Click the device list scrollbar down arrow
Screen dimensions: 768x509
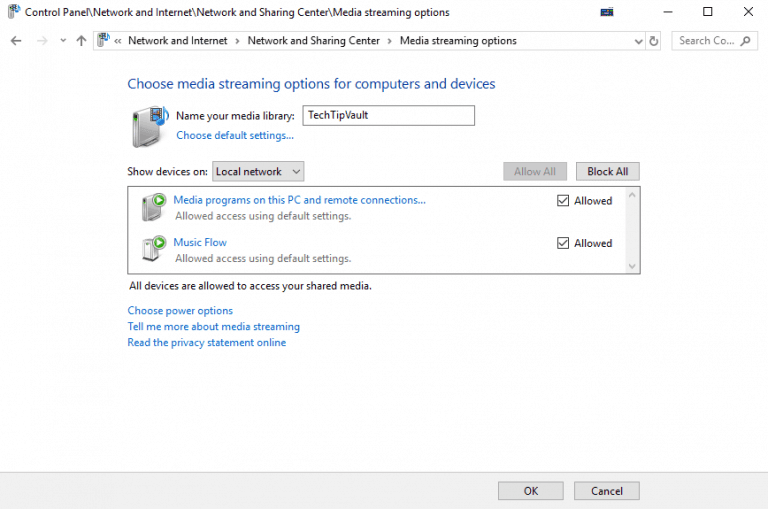tap(631, 266)
